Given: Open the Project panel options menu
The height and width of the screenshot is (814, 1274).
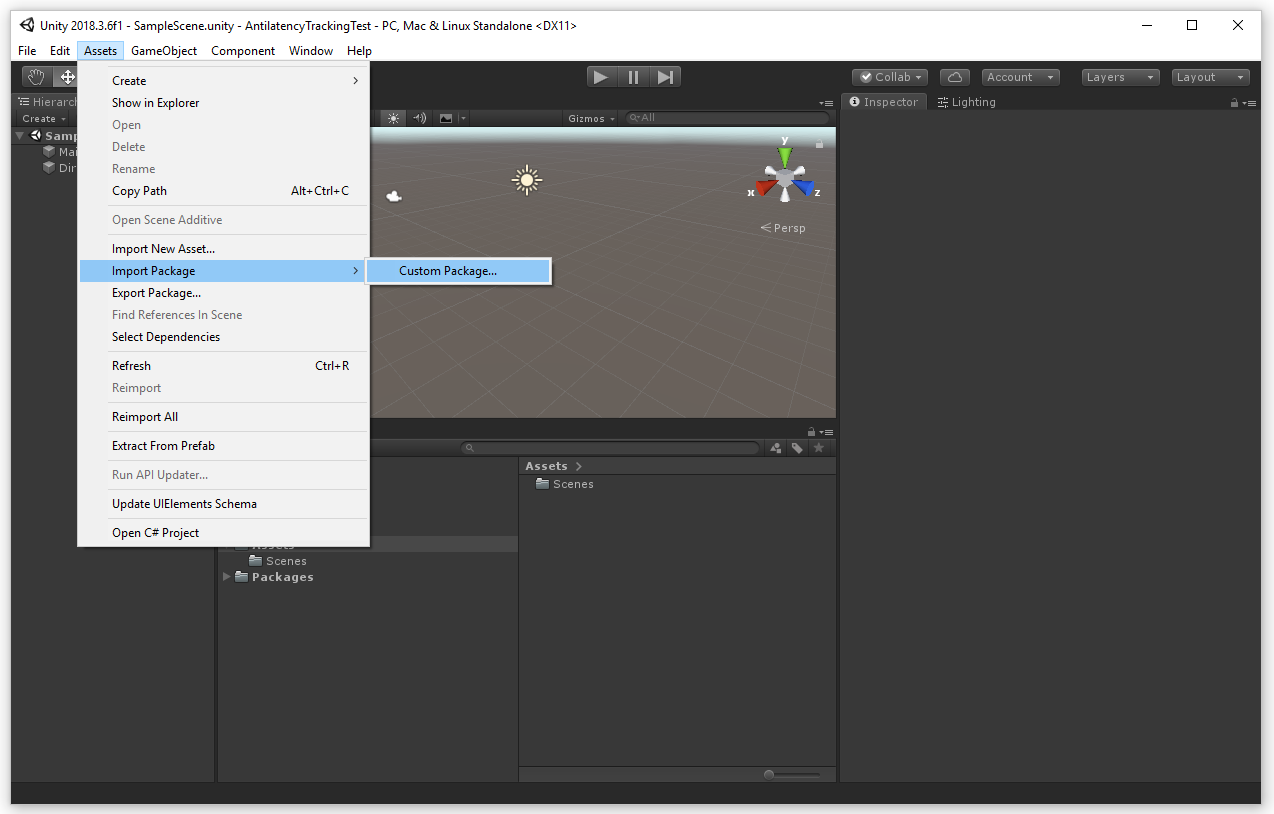Looking at the screenshot, I should coord(826,431).
